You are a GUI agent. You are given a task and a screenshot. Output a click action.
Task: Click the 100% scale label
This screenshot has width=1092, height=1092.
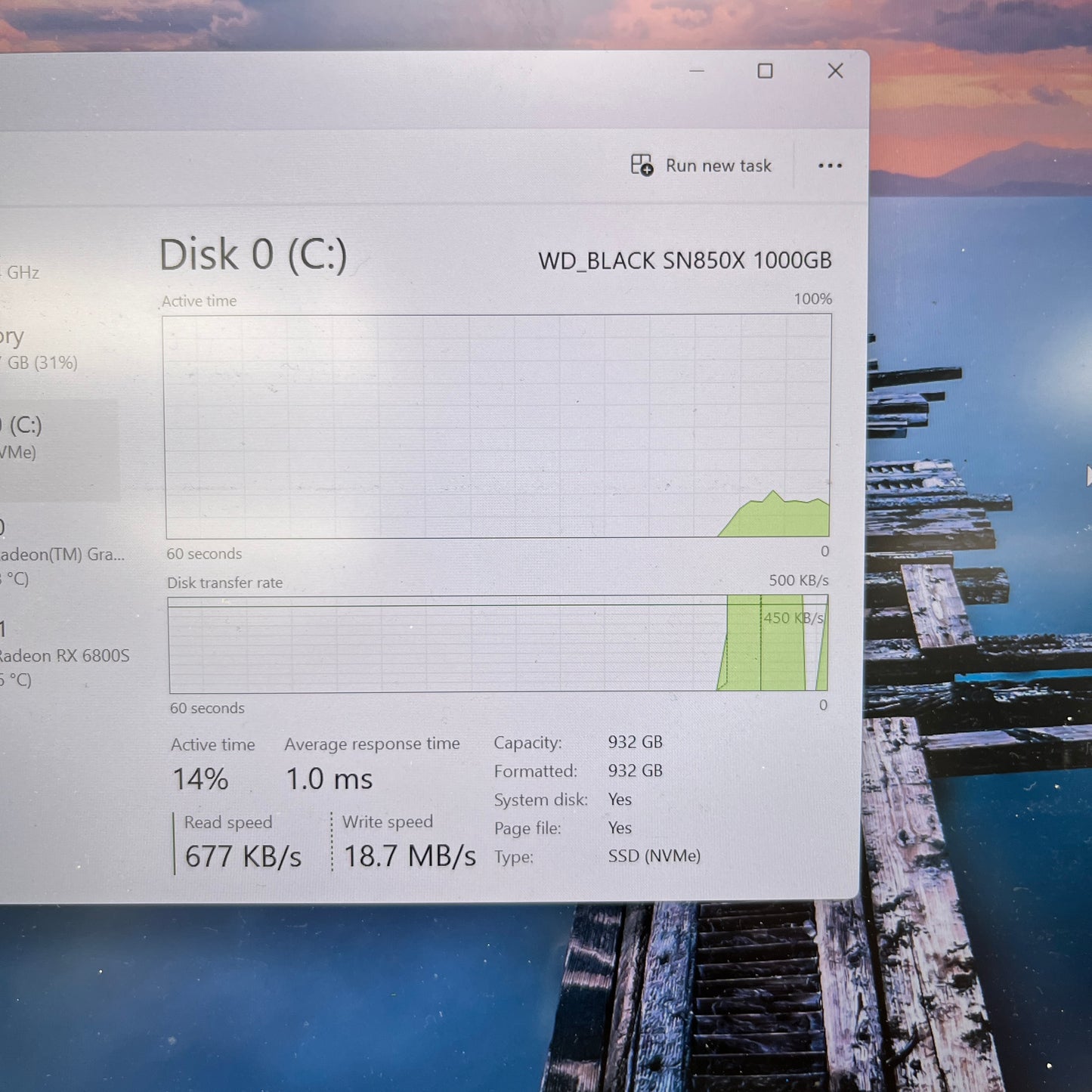click(813, 299)
